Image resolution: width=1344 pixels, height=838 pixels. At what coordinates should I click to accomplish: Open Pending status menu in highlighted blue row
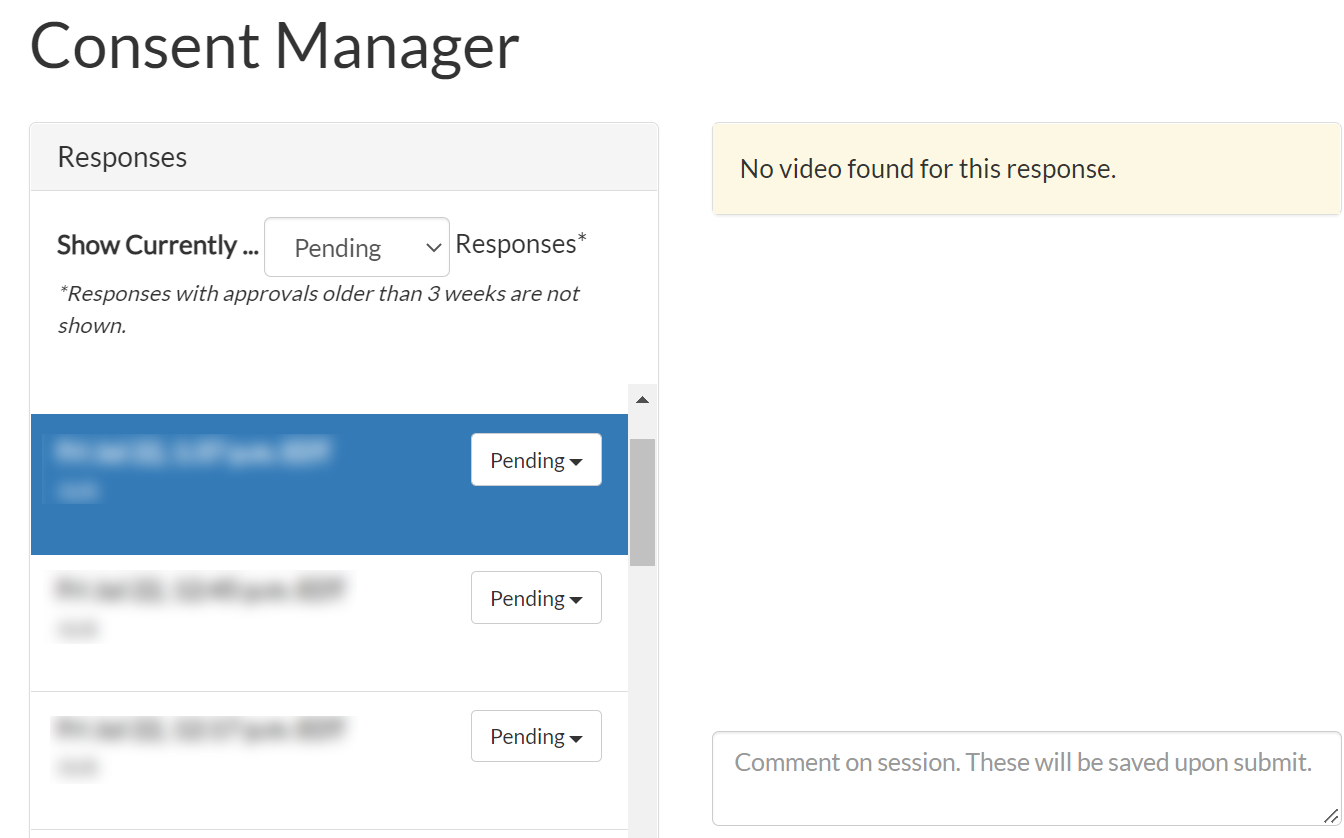coord(536,460)
